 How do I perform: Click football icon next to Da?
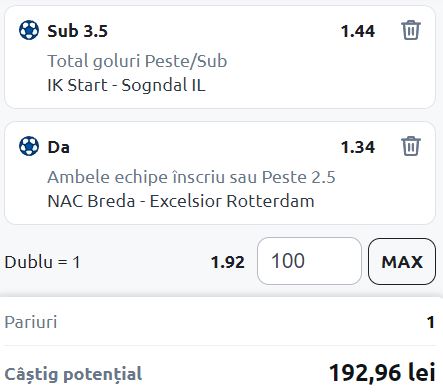pyautogui.click(x=29, y=146)
